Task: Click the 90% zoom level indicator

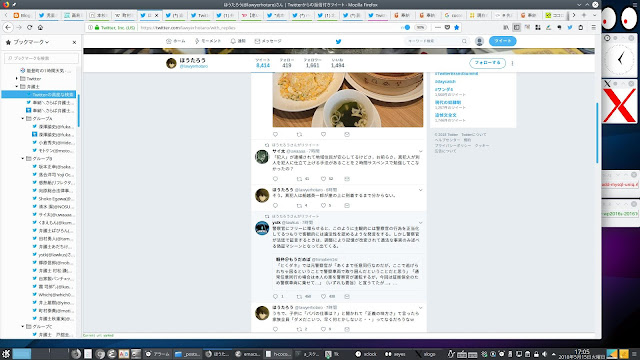Action: click(x=420, y=28)
